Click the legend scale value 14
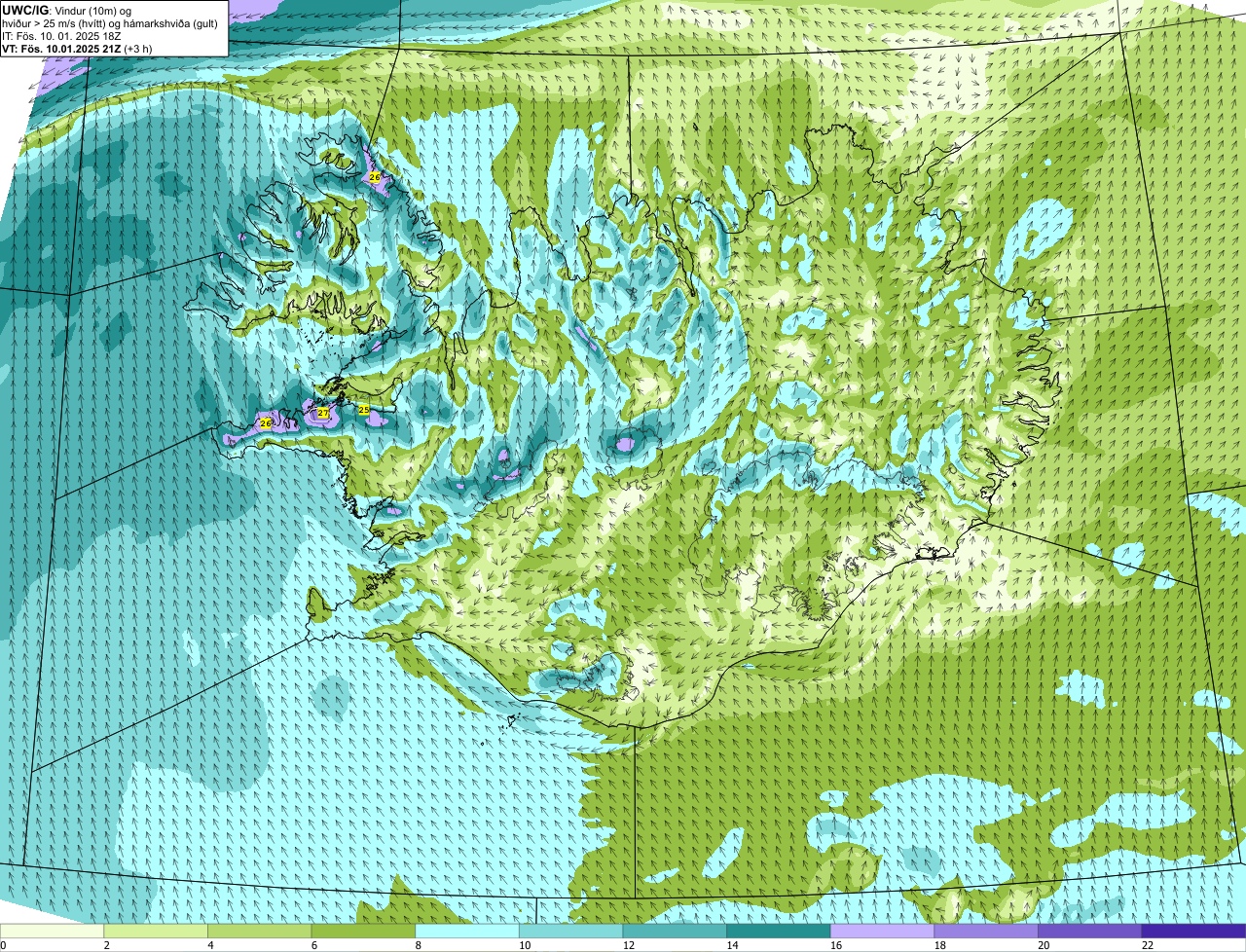 pyautogui.click(x=732, y=945)
